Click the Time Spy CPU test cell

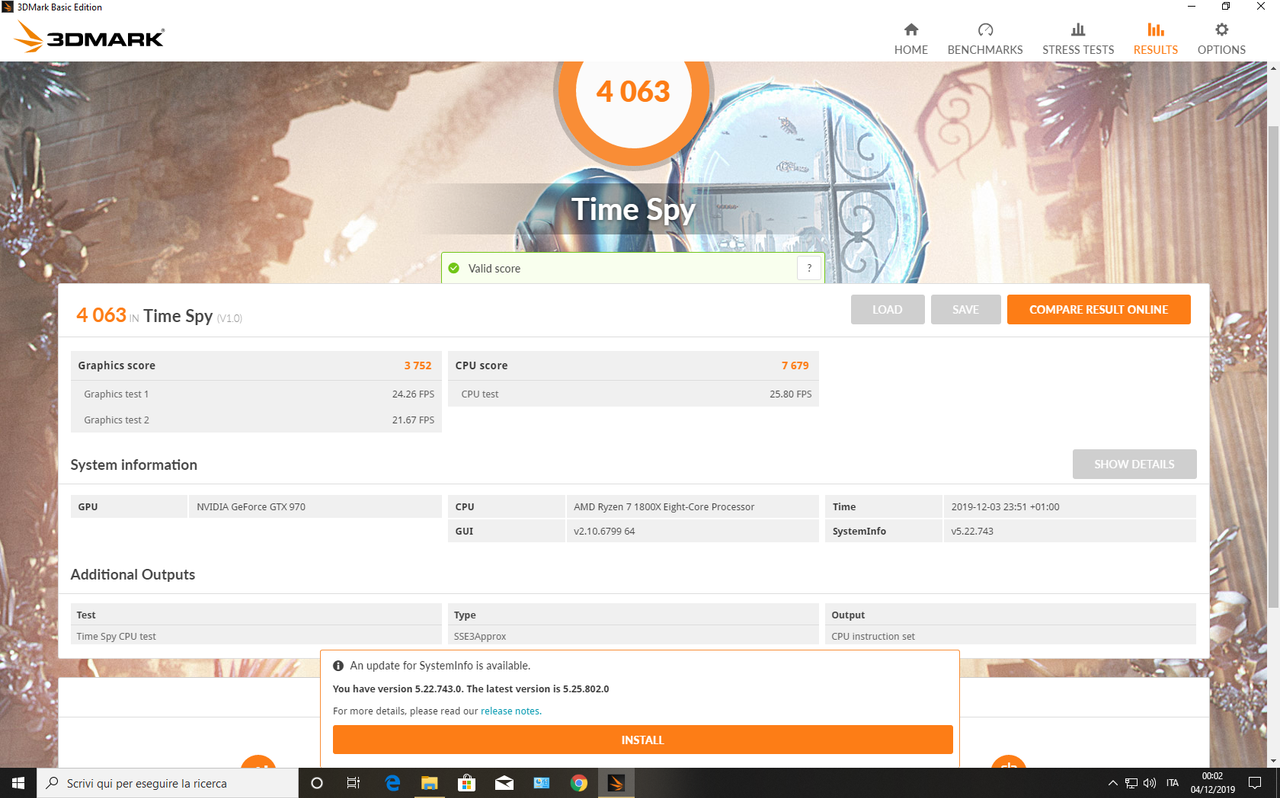[x=256, y=636]
